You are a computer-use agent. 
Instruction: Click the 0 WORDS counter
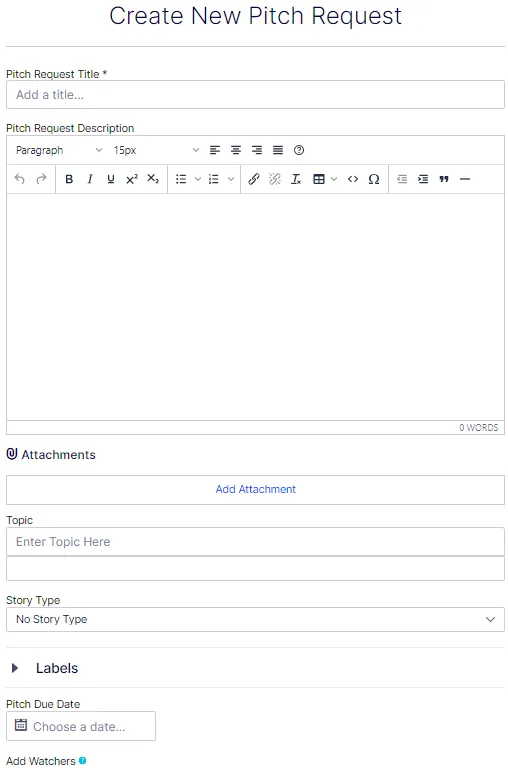click(x=479, y=428)
